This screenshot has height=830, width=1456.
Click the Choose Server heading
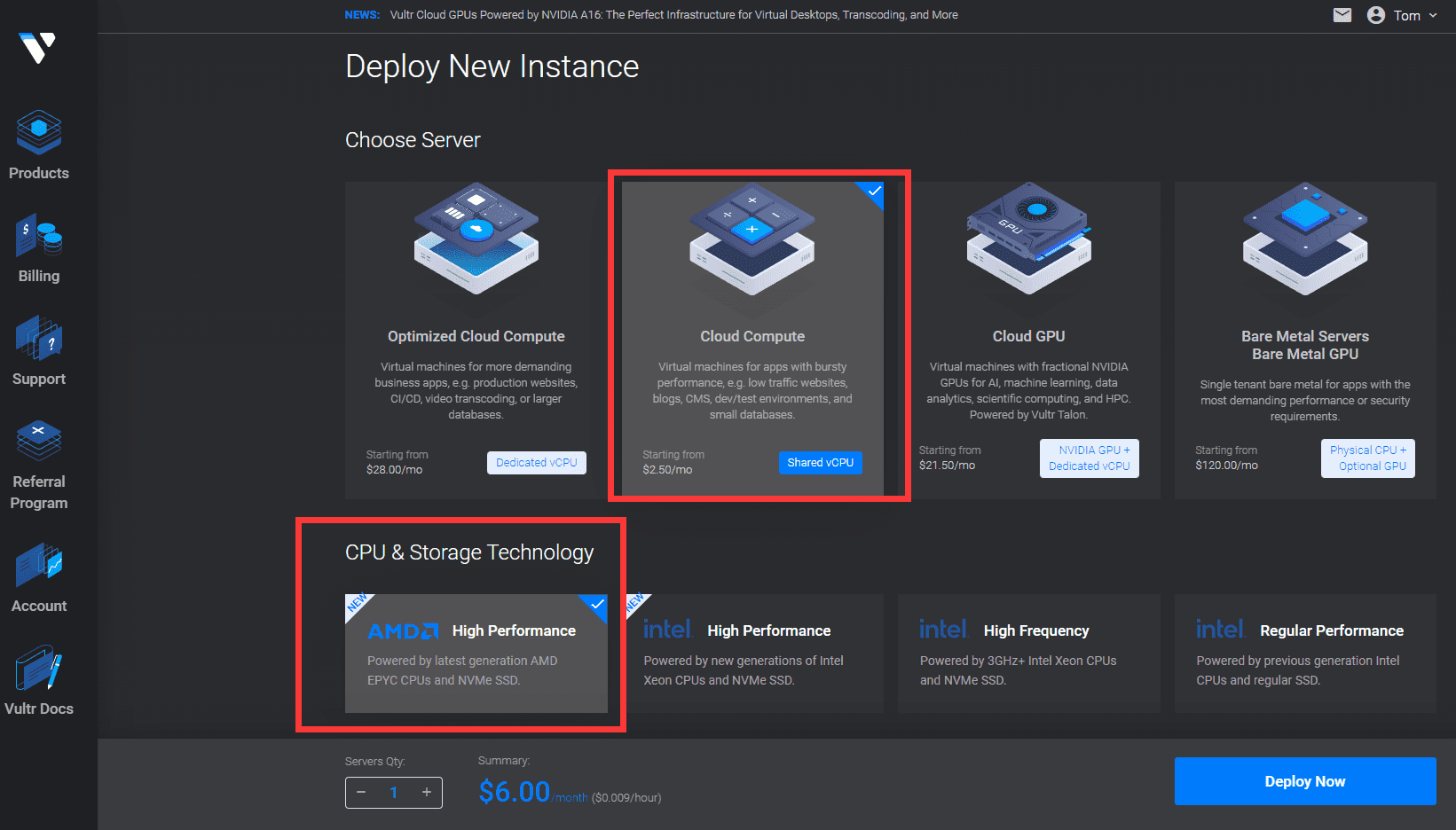[x=413, y=140]
